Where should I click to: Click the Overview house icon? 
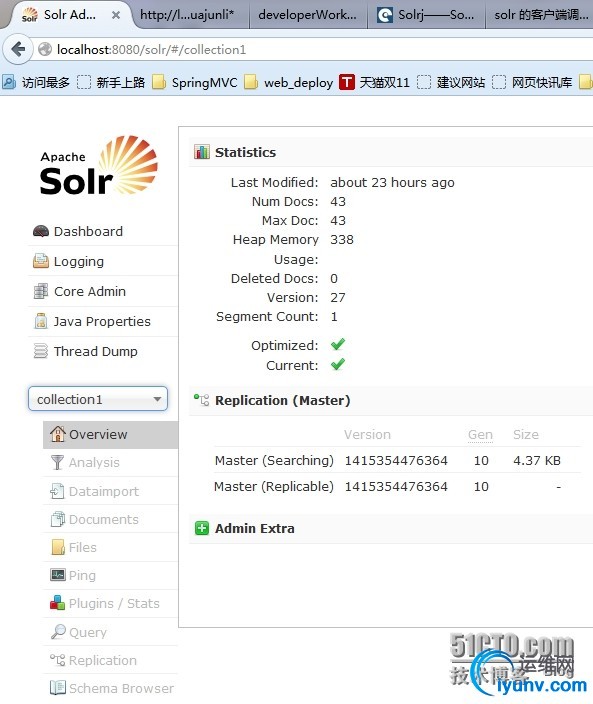(x=58, y=434)
